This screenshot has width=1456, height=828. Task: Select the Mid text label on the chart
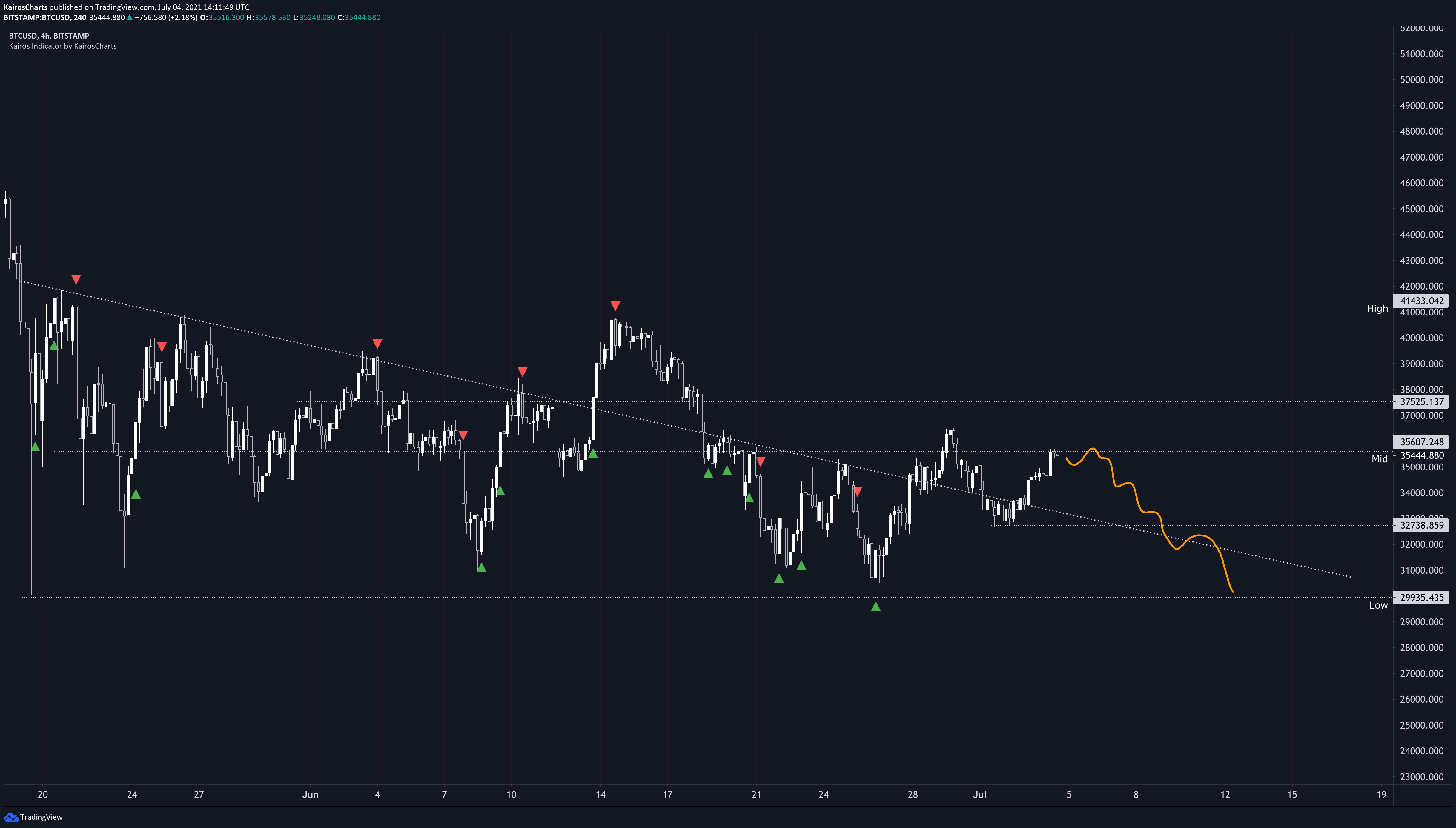click(x=1379, y=459)
